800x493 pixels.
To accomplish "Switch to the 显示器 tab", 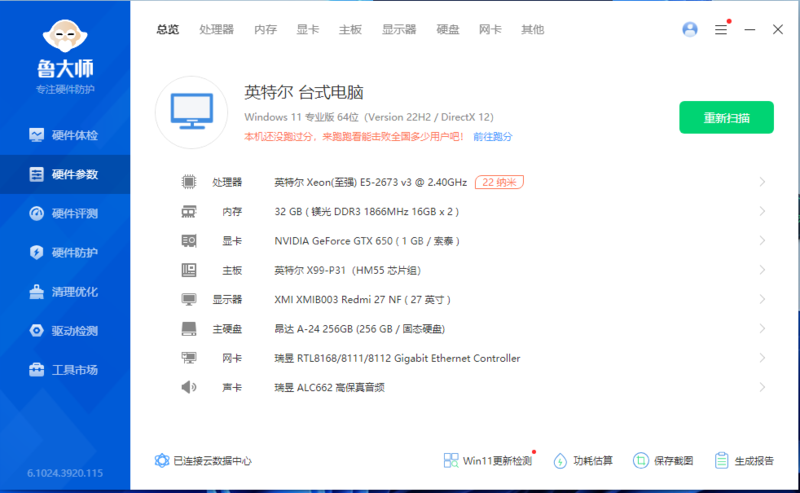I will 399,30.
